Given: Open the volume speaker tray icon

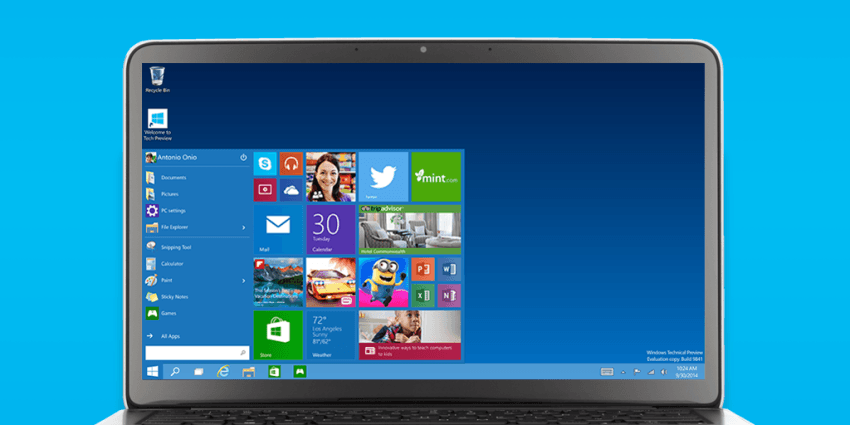Looking at the screenshot, I should pos(664,372).
